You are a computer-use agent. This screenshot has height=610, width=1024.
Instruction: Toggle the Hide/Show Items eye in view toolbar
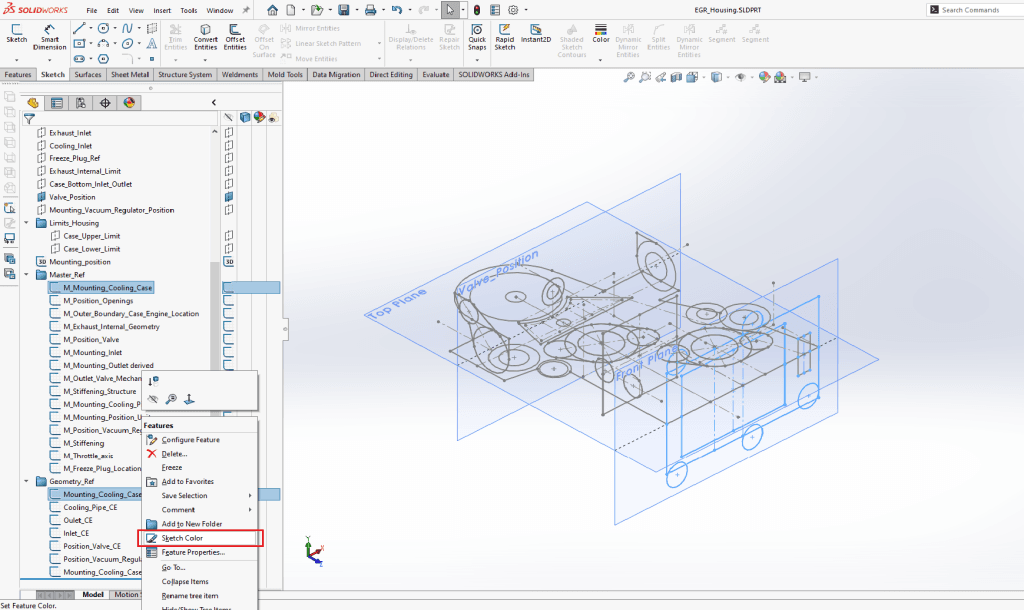741,77
